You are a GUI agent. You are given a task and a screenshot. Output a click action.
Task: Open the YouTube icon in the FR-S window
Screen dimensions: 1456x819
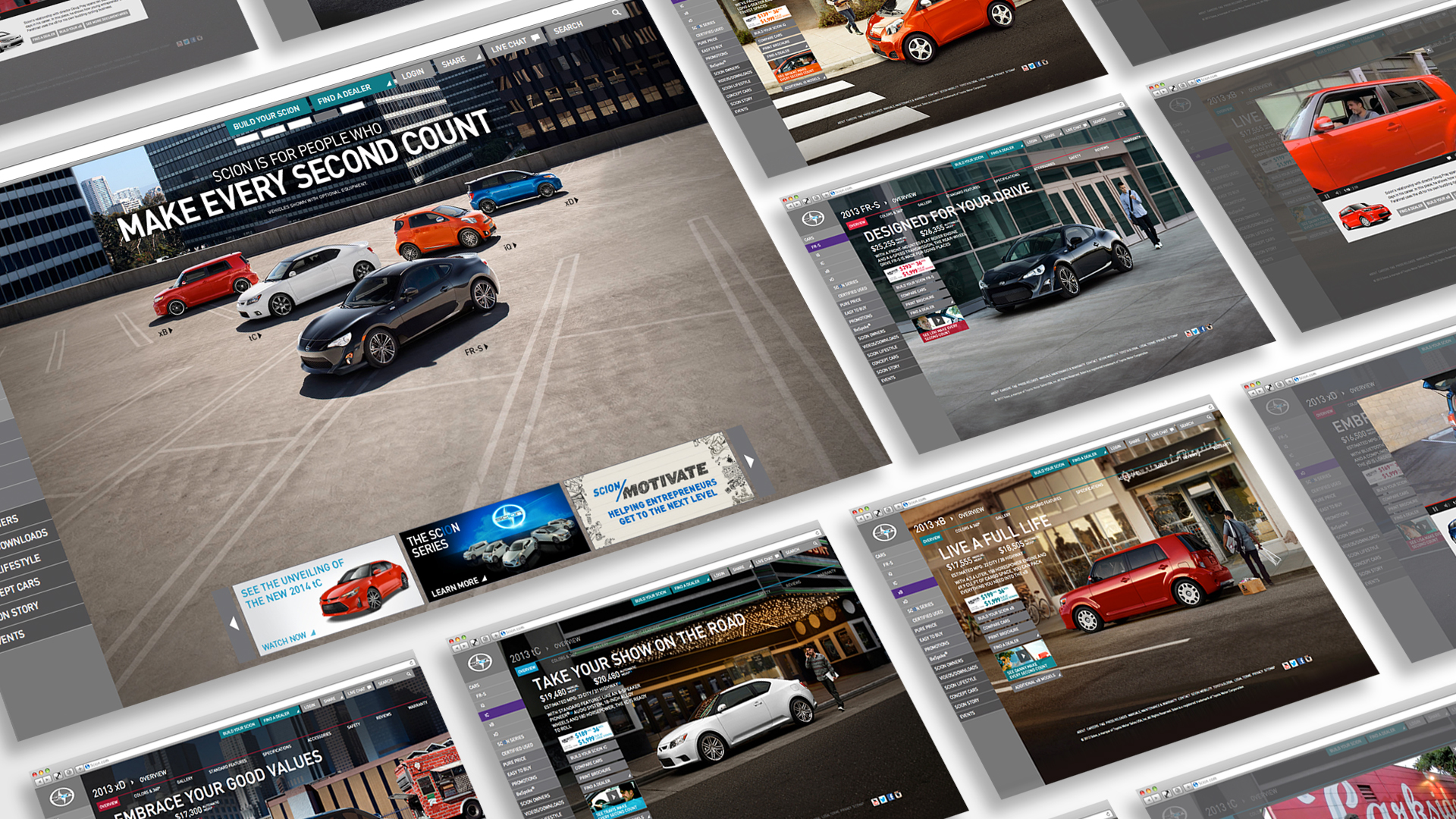[1188, 334]
